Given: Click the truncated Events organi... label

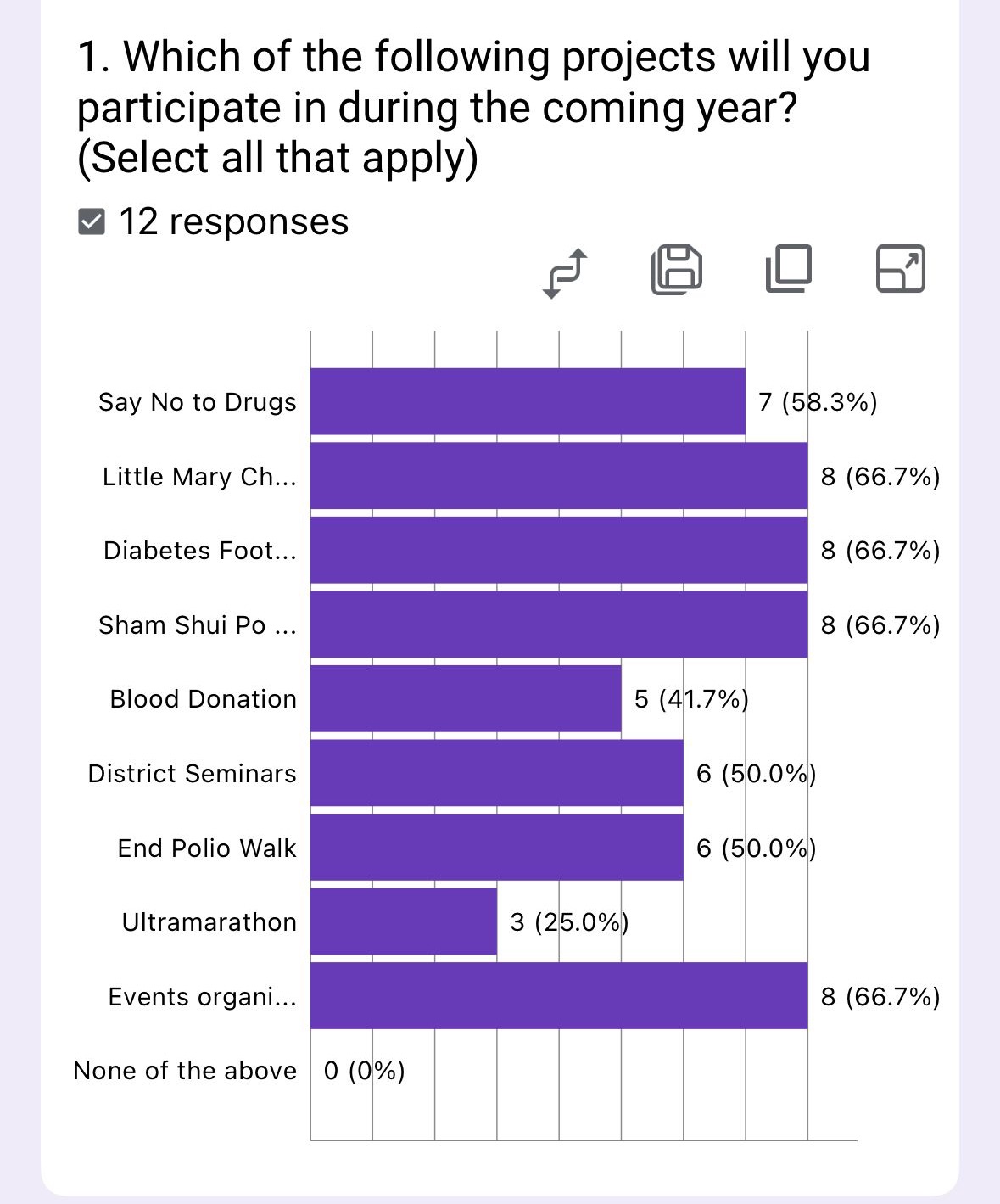Looking at the screenshot, I should pos(203,997).
